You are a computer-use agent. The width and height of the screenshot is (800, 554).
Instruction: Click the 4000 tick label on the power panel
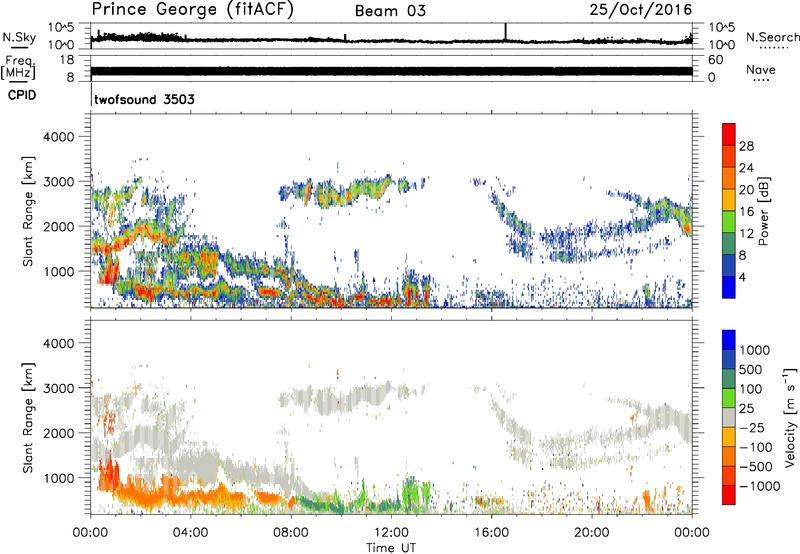pyautogui.click(x=58, y=137)
